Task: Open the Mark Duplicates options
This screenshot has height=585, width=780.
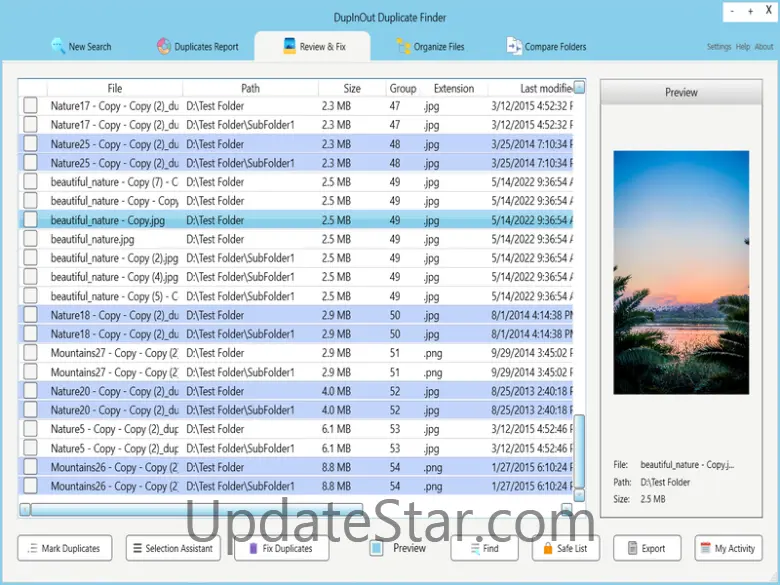Action: pos(64,548)
